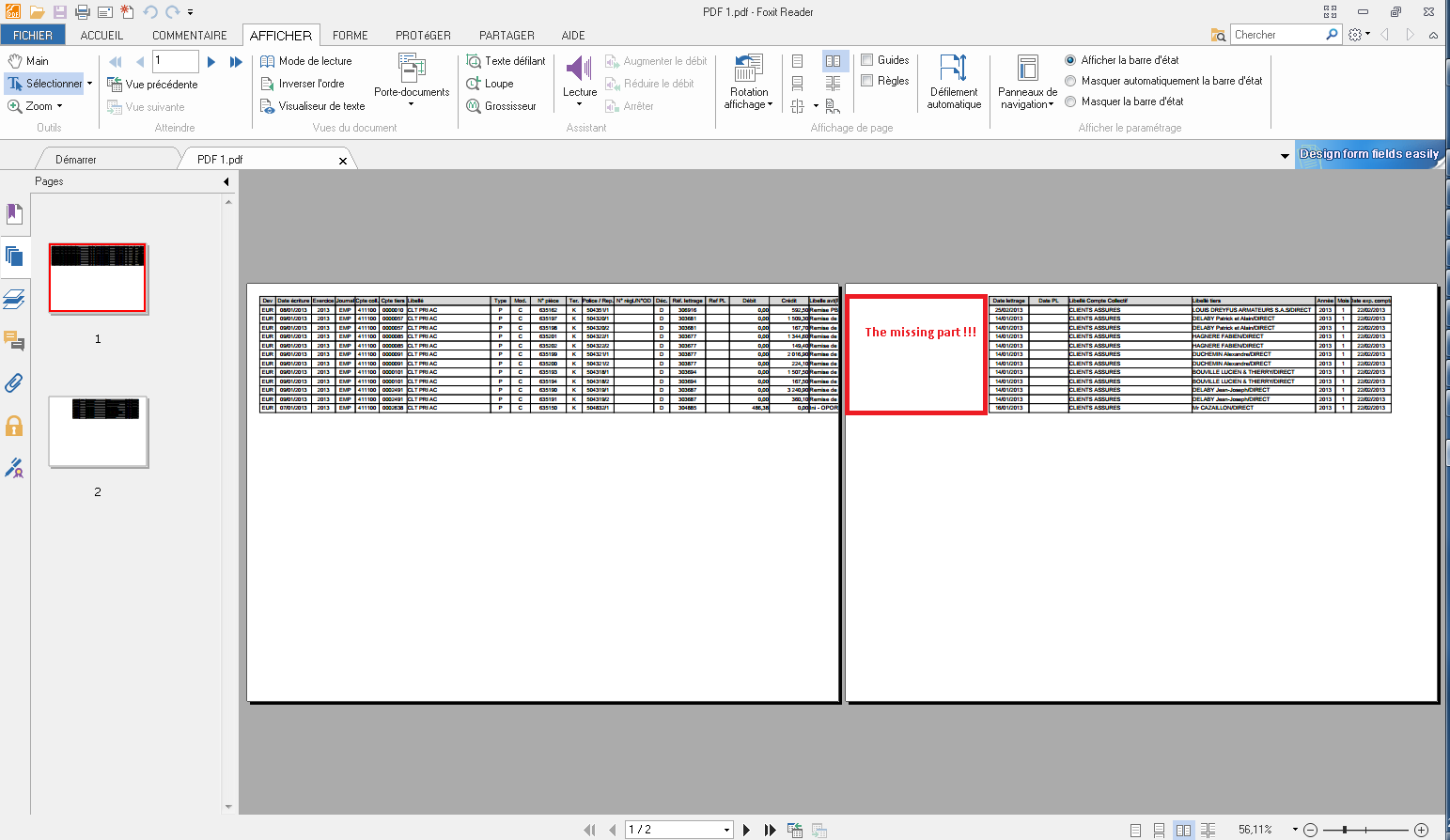Switch to Démarrer document tab
The width and height of the screenshot is (1450, 840).
click(x=75, y=160)
